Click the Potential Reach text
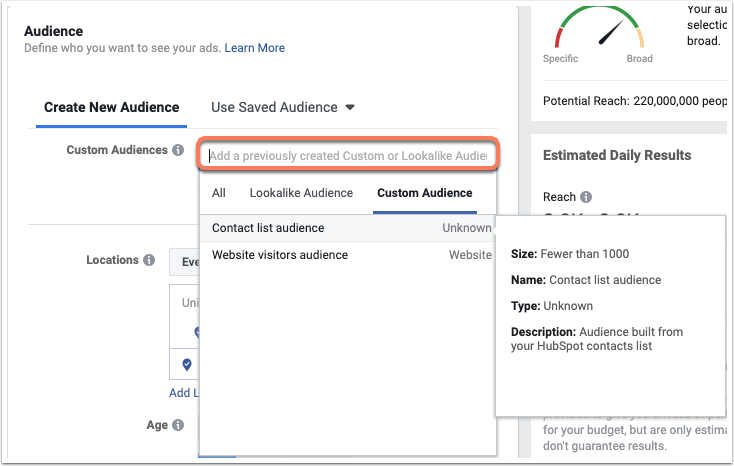This screenshot has width=734, height=466. click(x=635, y=101)
